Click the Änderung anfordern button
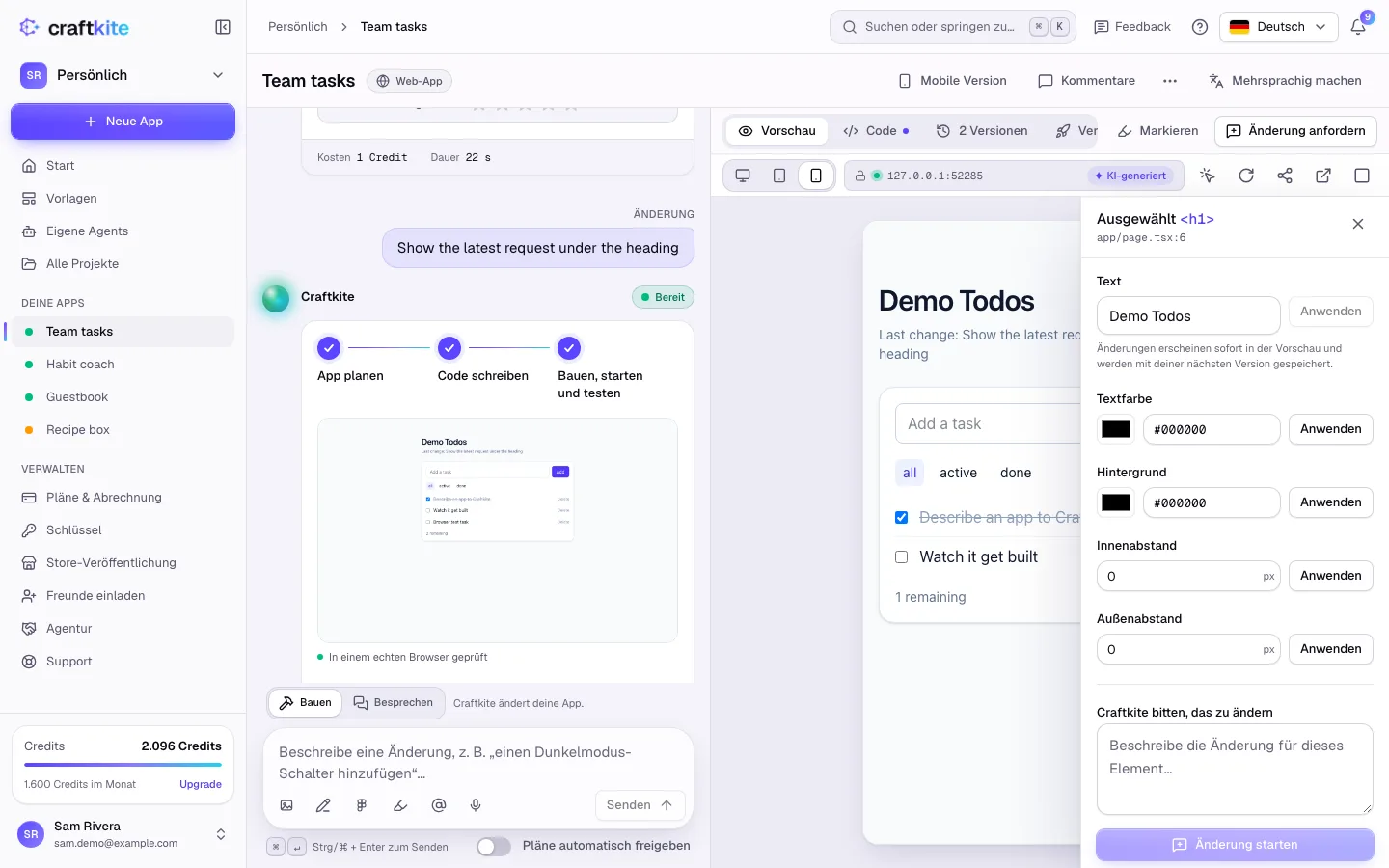The image size is (1389, 868). [x=1295, y=131]
